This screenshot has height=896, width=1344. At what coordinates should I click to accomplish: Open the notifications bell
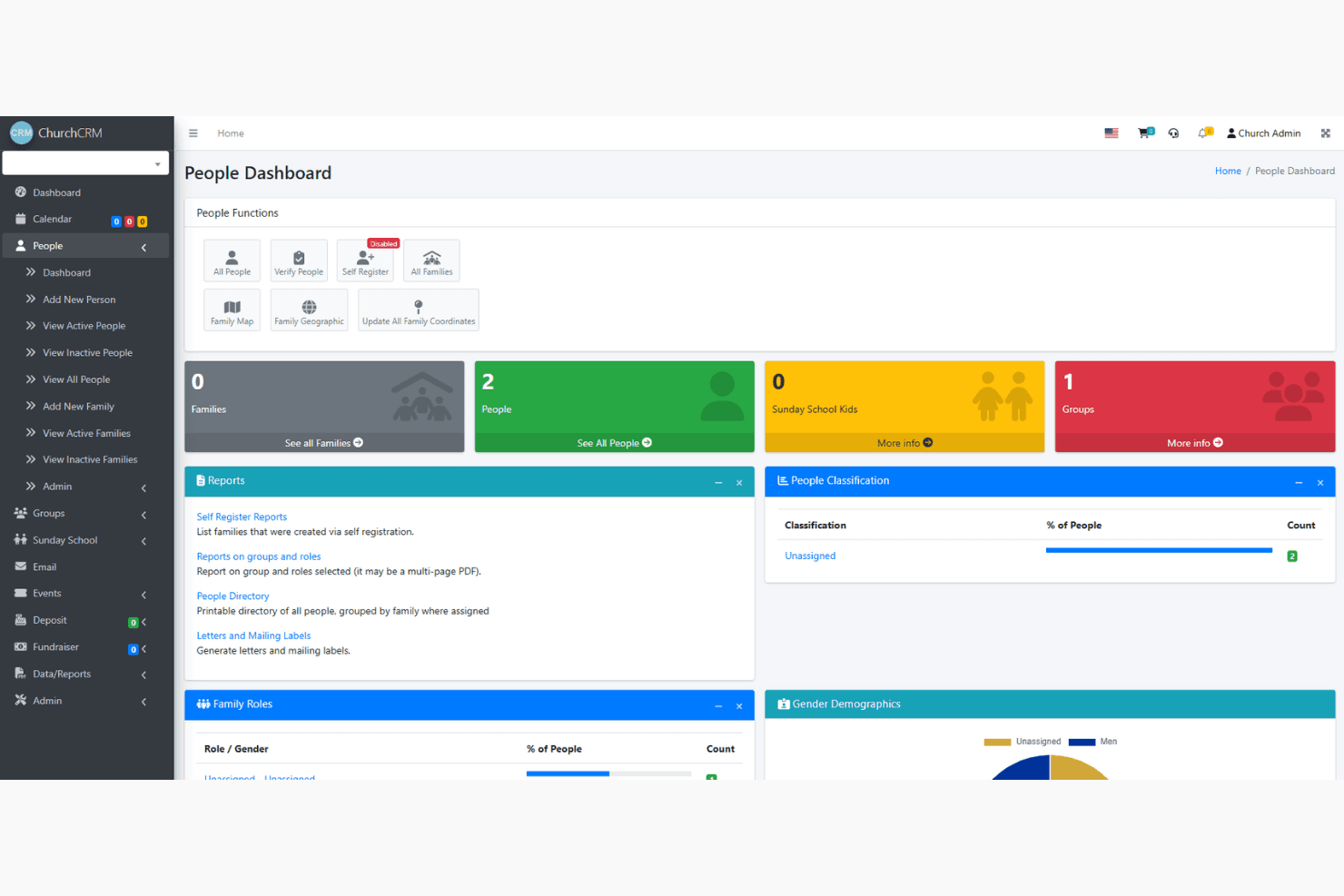coord(1205,133)
